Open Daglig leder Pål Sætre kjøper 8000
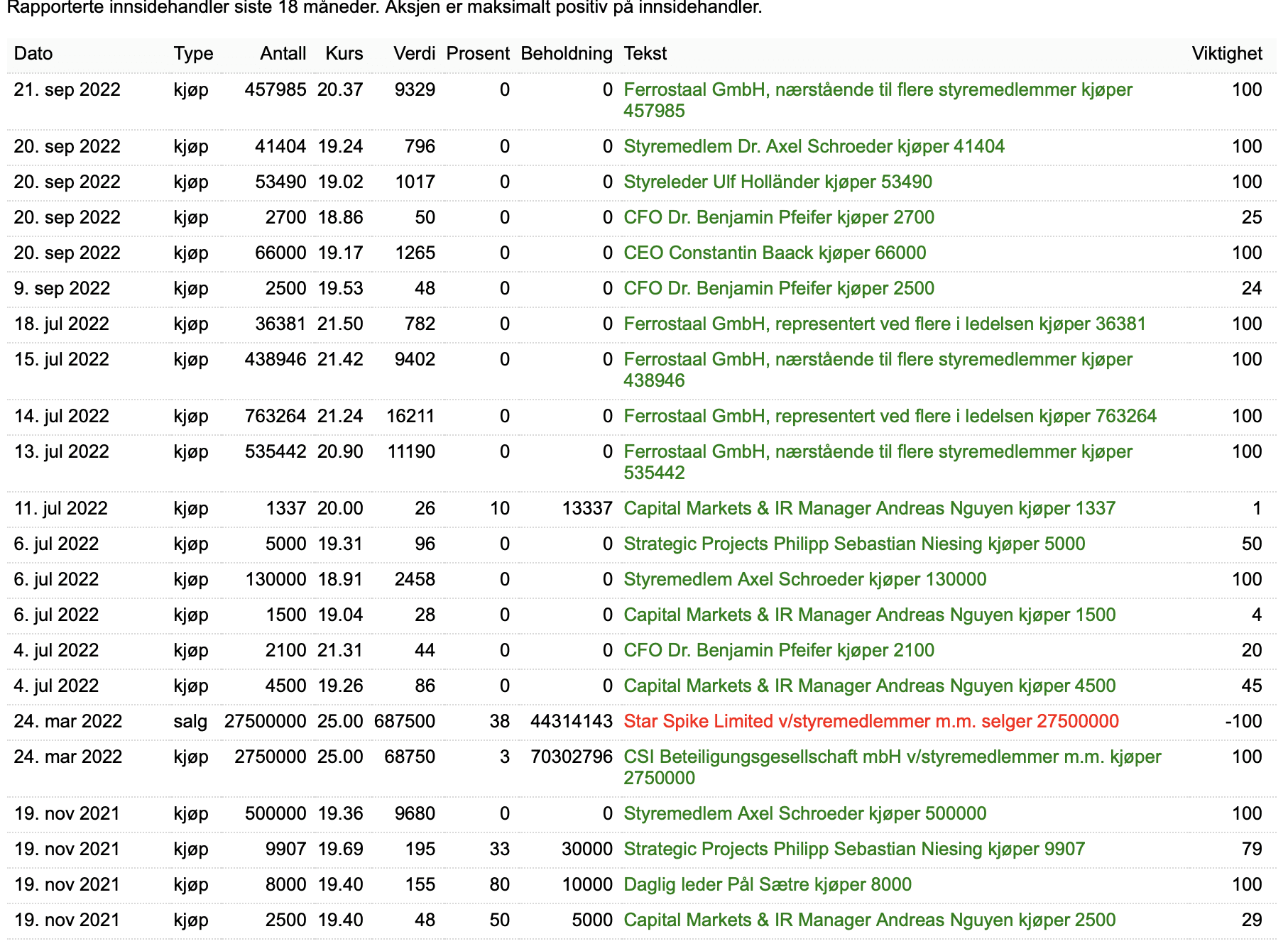 tap(768, 885)
